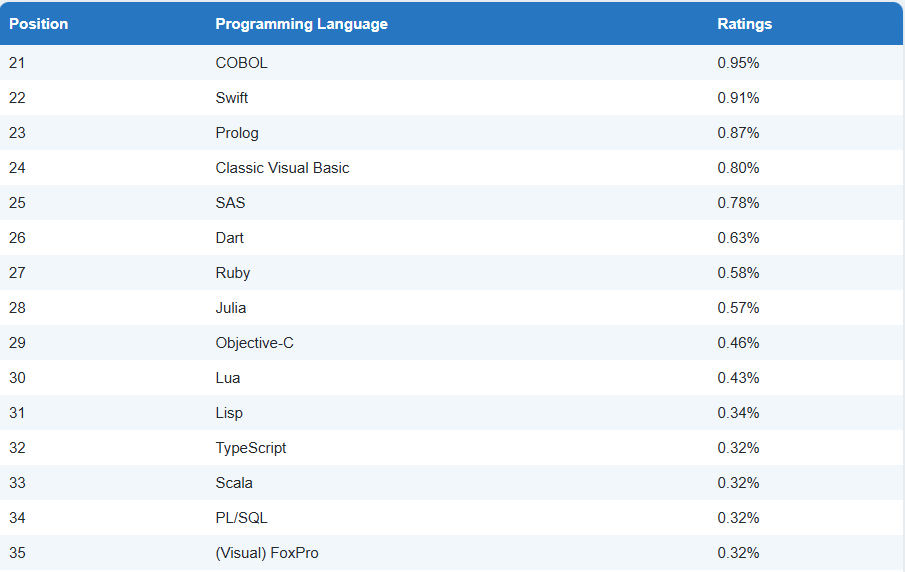Click the 0.78% rating for SAS
Viewport: 905px width, 572px height.
[x=738, y=203]
